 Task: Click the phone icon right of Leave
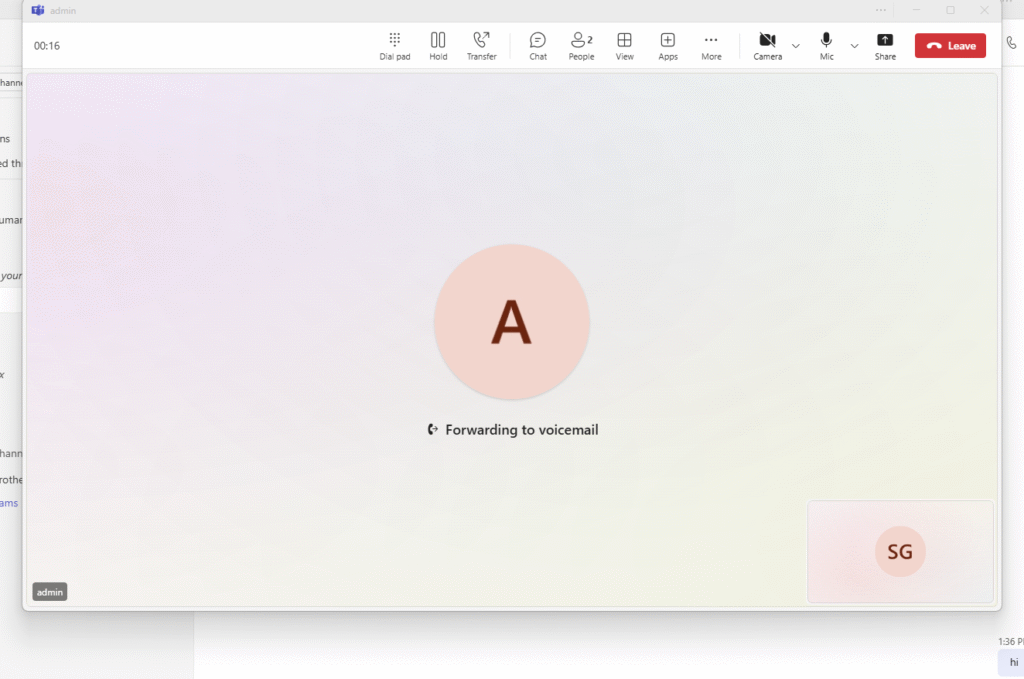coord(1011,44)
